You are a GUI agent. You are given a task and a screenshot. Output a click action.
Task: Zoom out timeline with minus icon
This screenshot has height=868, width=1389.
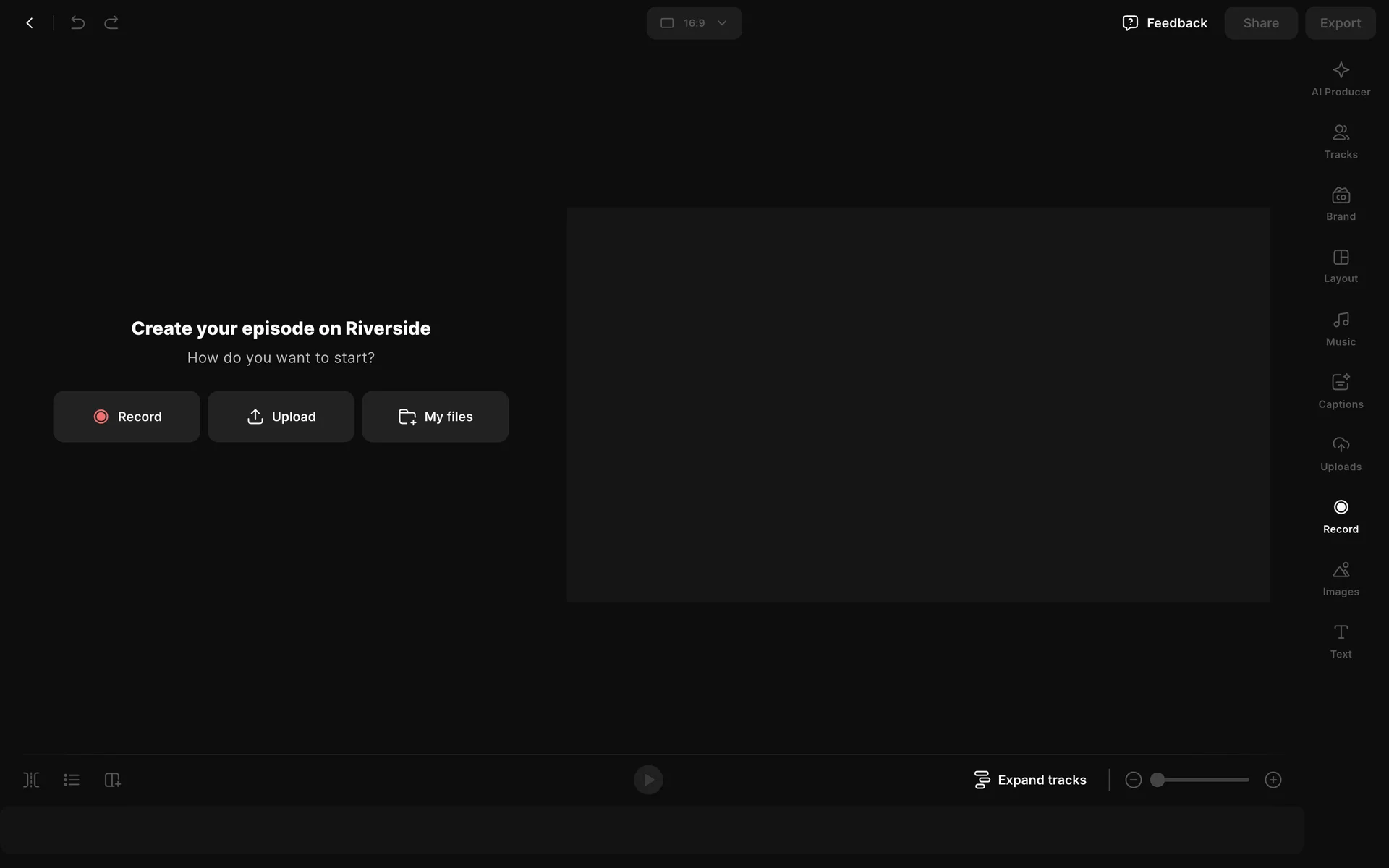coord(1134,780)
